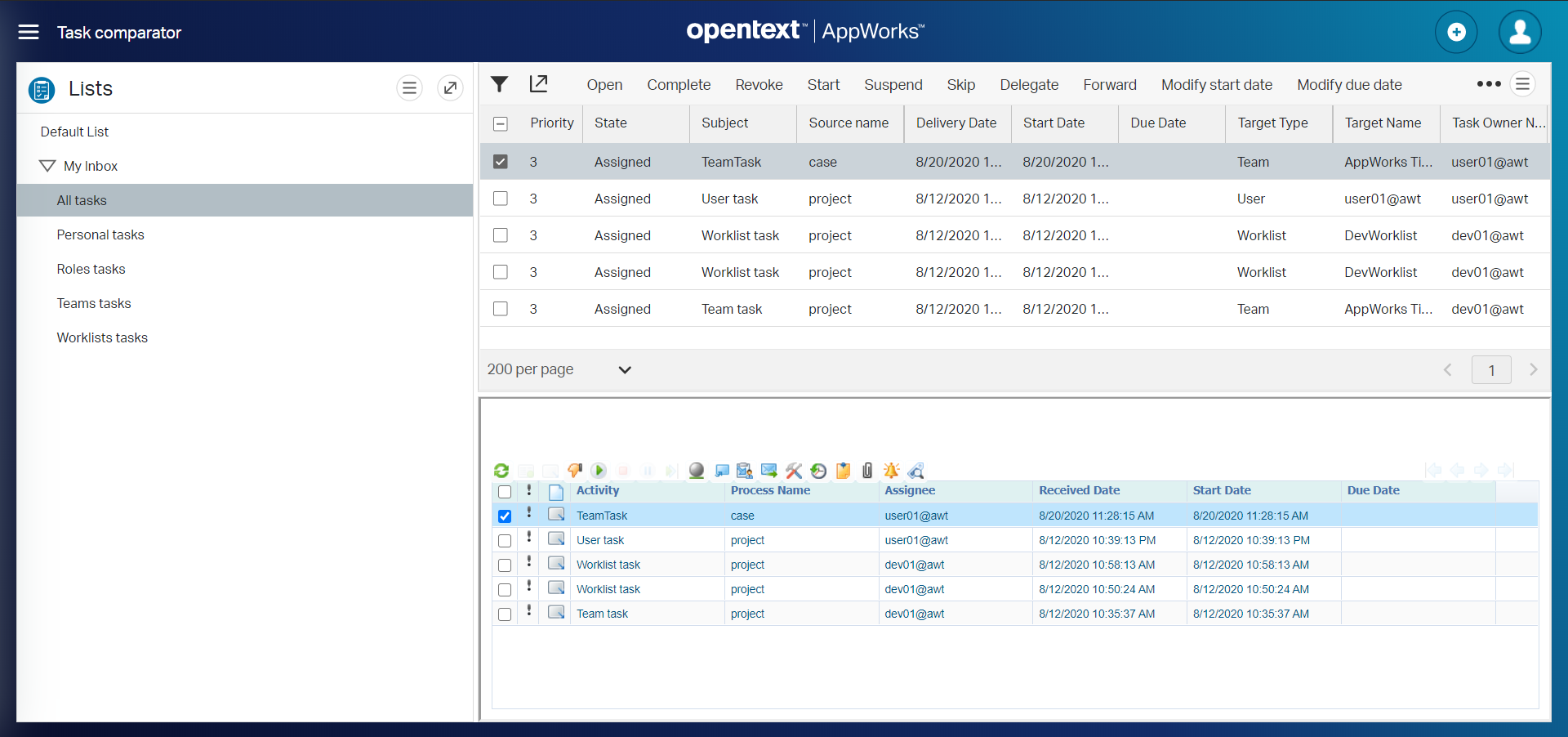1568x737 pixels.
Task: Click the green play start-task icon
Action: click(599, 471)
